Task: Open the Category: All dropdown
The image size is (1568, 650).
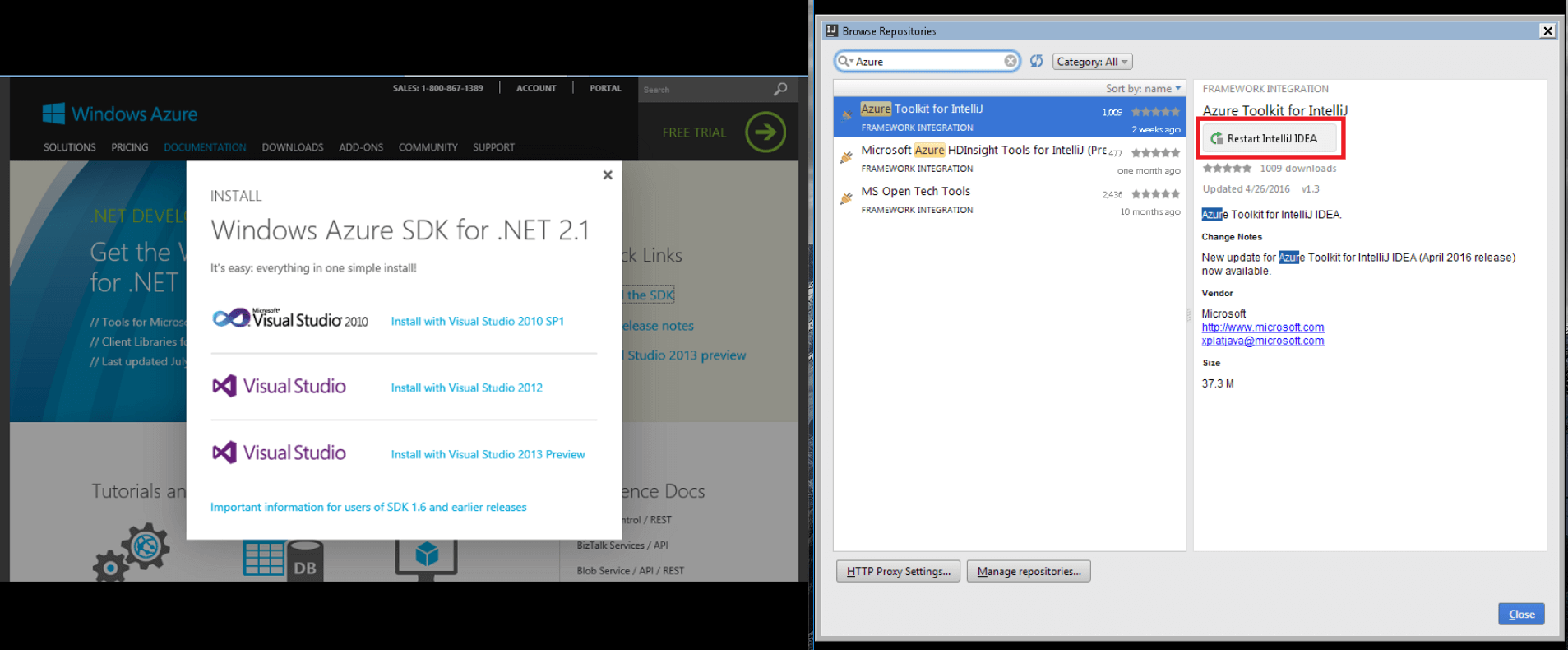Action: click(1092, 62)
